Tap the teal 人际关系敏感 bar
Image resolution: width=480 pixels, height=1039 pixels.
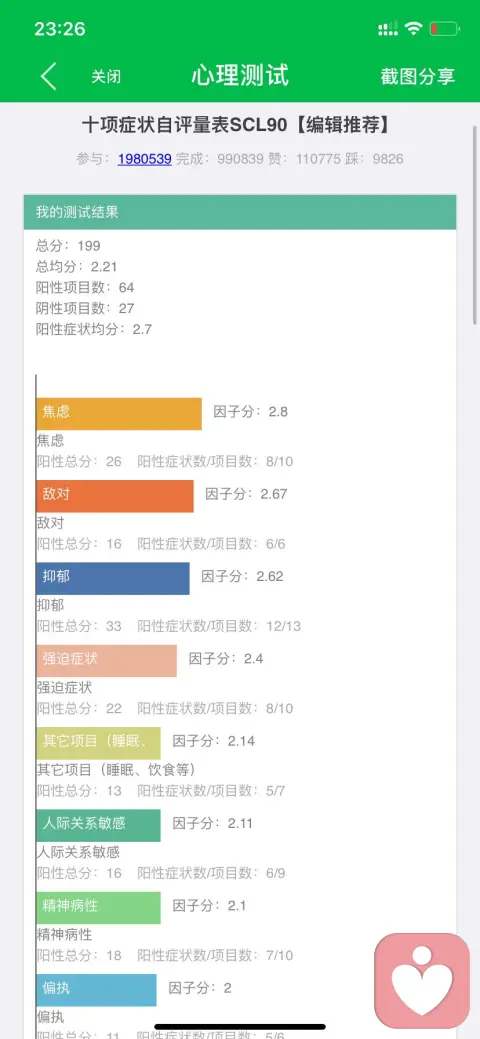pyautogui.click(x=98, y=825)
